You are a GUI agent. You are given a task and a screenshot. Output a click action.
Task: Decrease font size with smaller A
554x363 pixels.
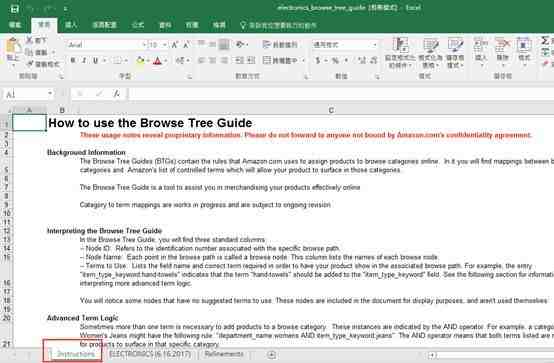(187, 45)
